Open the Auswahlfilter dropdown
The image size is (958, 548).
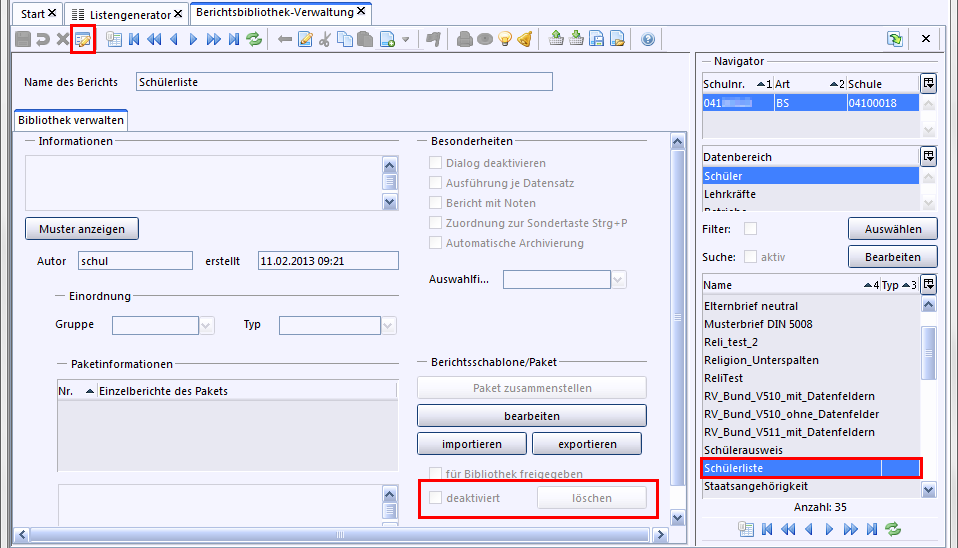click(618, 279)
